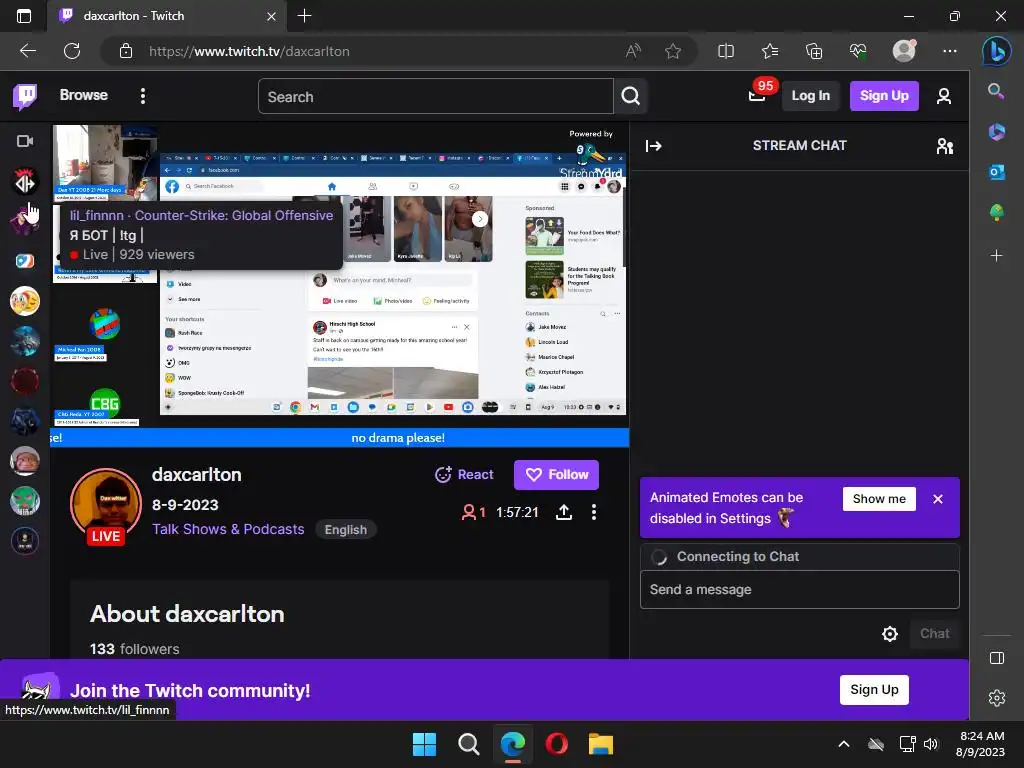Add this page to favorites star

[673, 51]
